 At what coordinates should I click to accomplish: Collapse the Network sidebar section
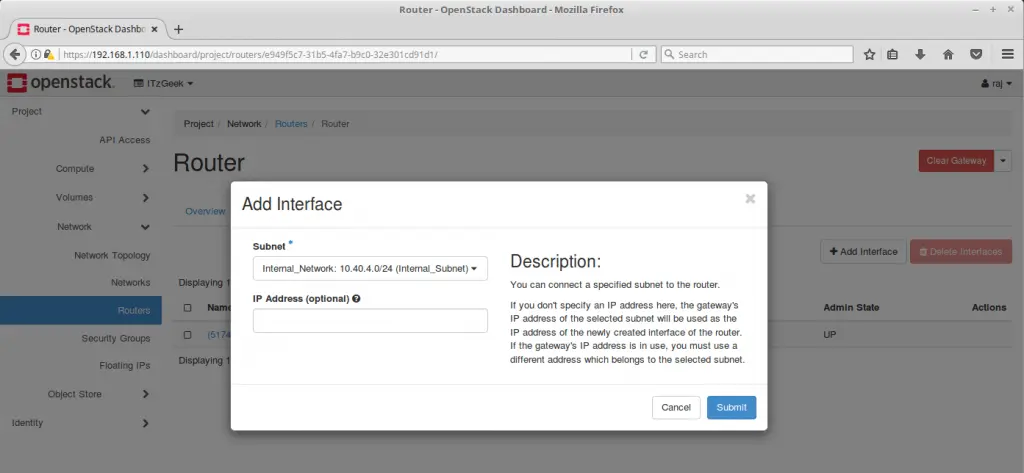tap(145, 227)
